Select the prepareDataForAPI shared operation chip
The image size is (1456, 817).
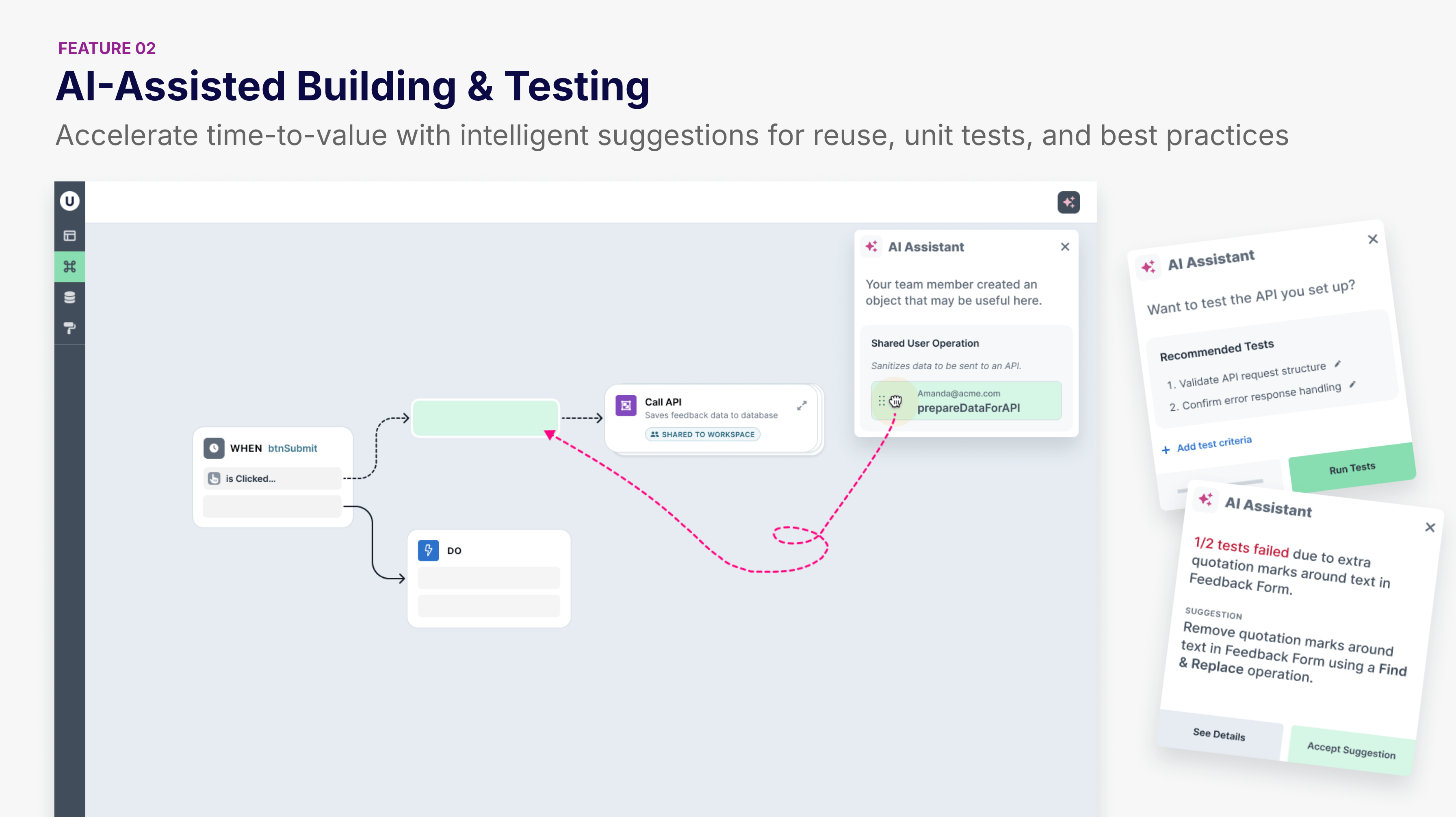(966, 400)
